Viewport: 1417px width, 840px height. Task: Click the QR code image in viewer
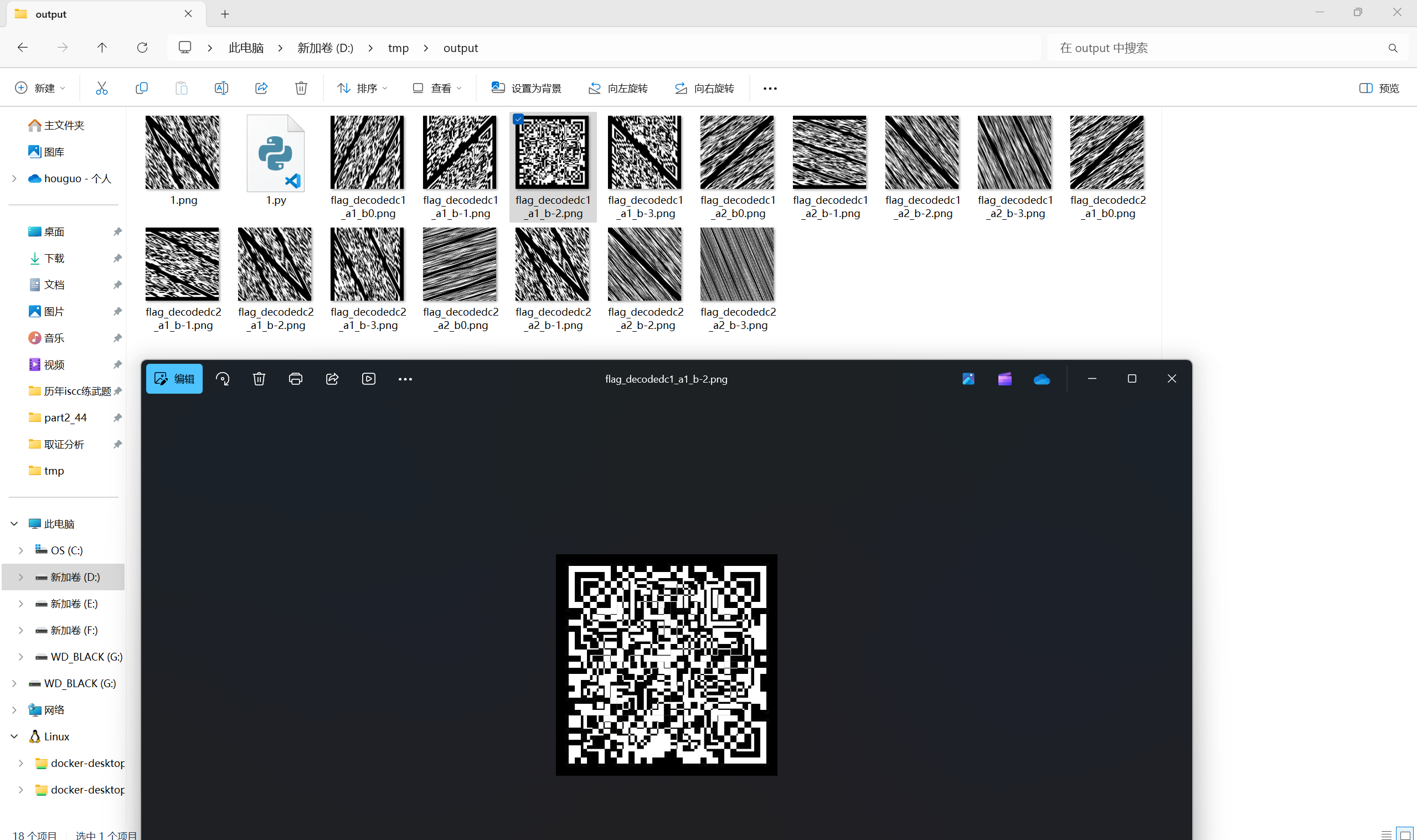(x=666, y=664)
